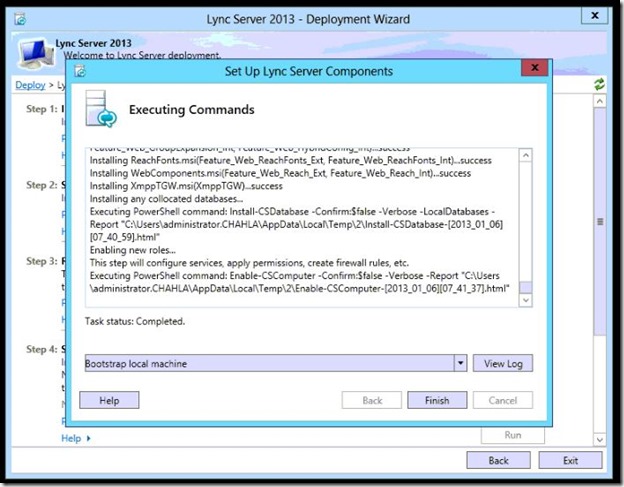Click the 'Task status: Completed.' text
This screenshot has height=487, width=624.
coord(135,321)
